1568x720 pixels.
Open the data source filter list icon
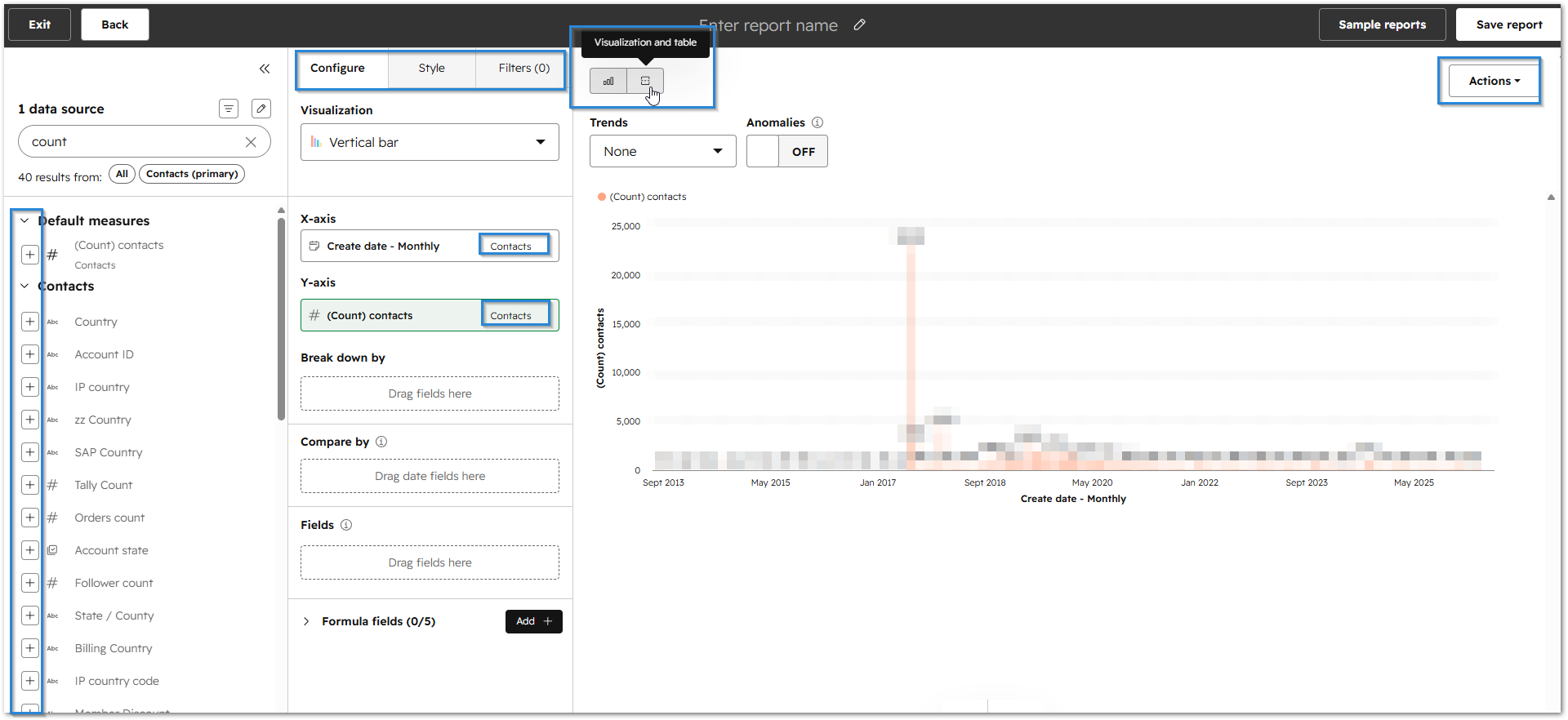[229, 109]
